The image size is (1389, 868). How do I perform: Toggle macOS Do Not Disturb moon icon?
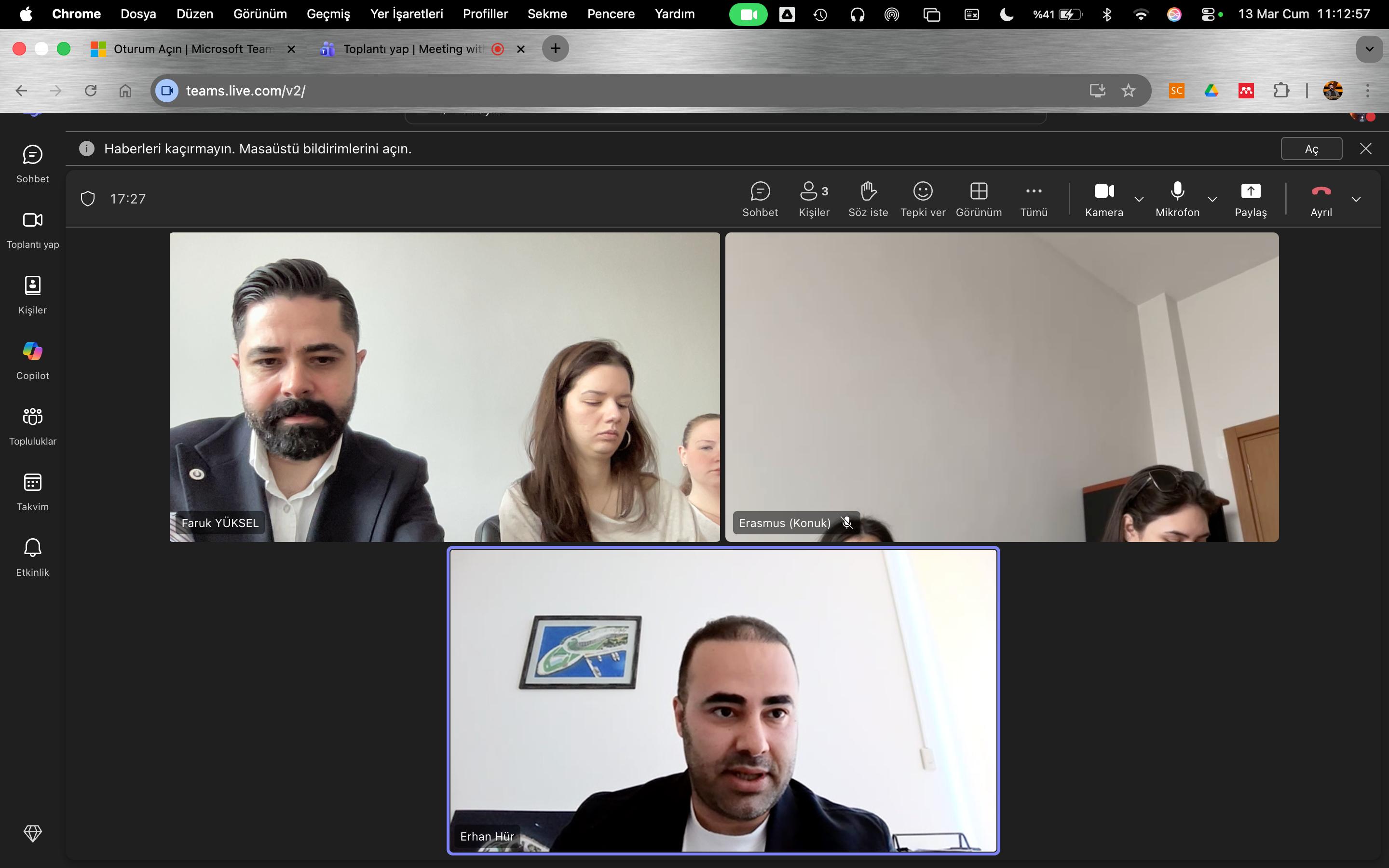tap(1006, 14)
